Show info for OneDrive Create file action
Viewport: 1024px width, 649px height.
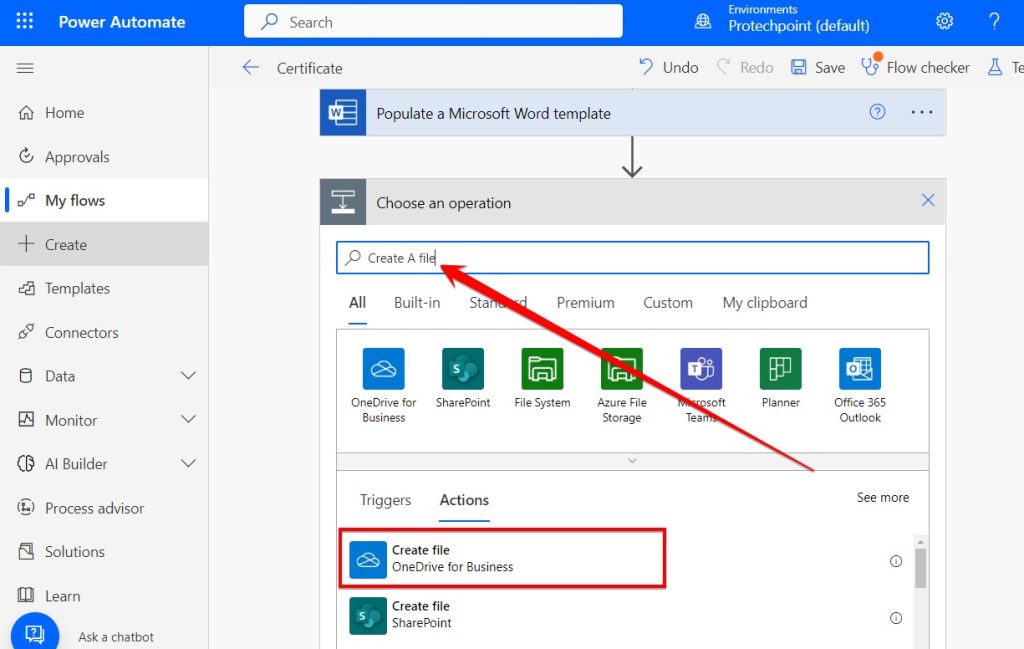[x=896, y=561]
